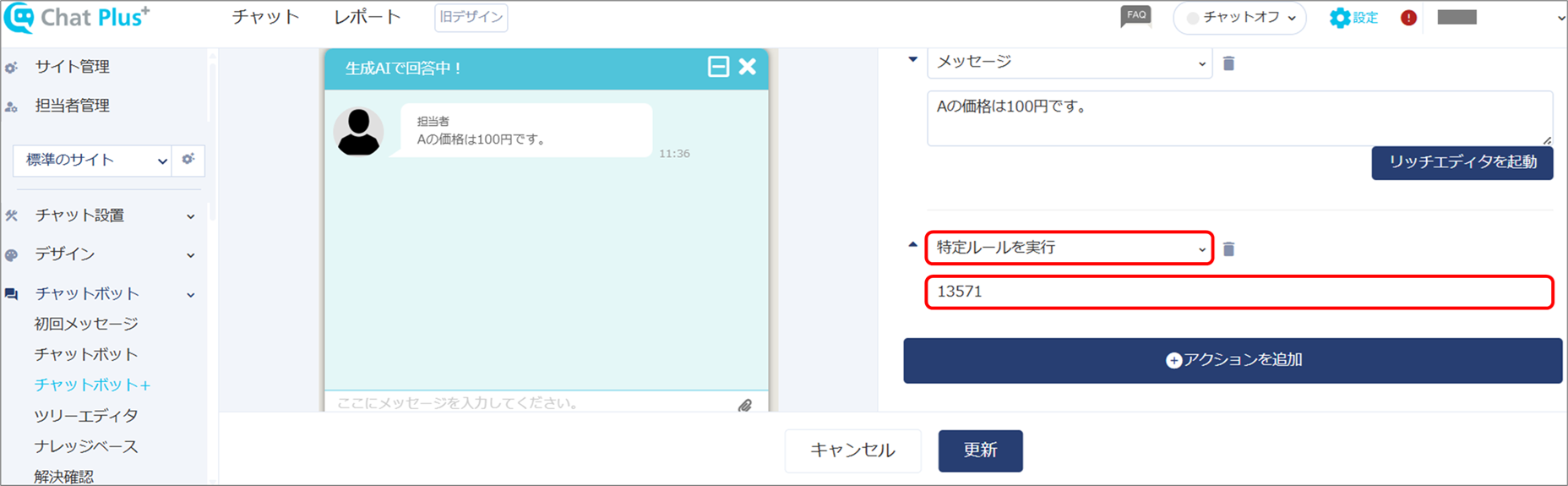
Task: Move the メッセージ action down with arrow
Action: coord(912,59)
